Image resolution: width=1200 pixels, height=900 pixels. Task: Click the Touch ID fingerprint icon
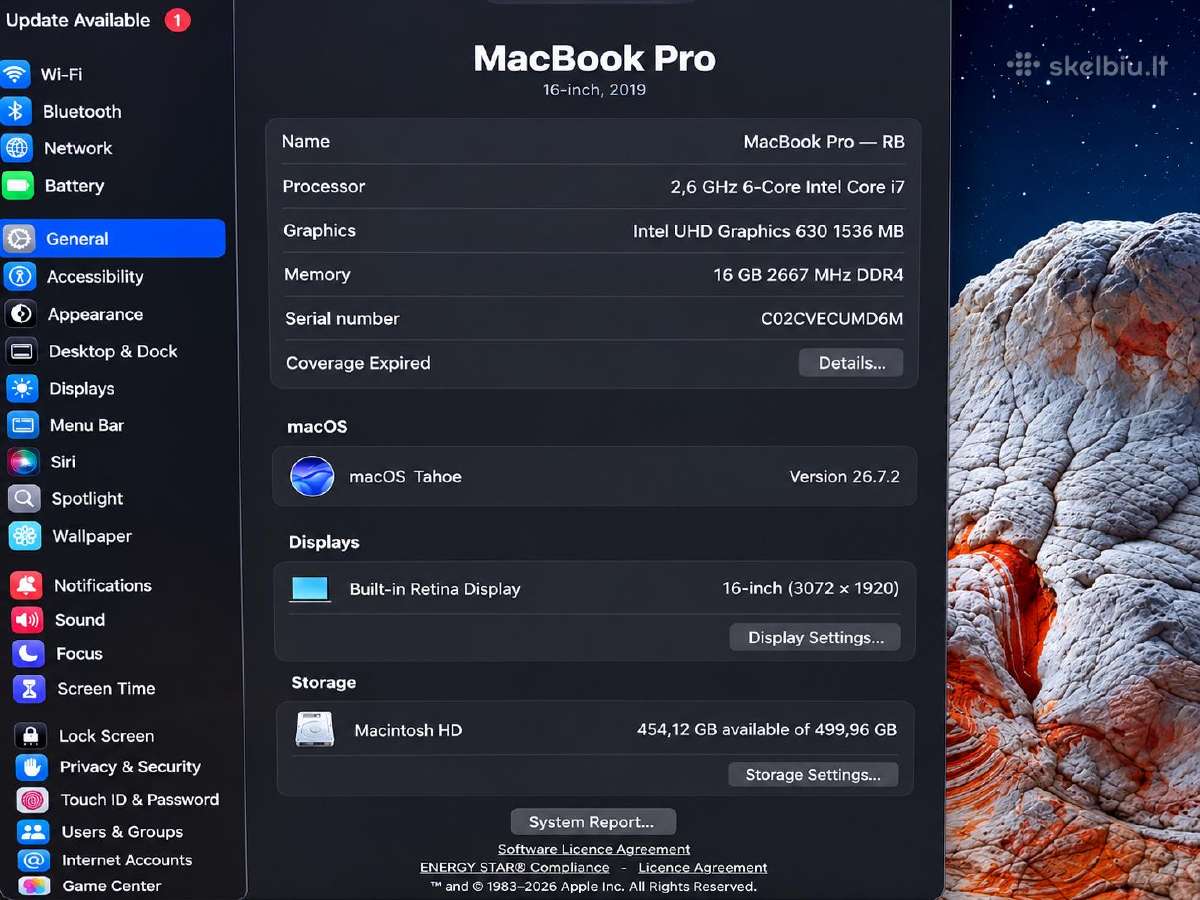tap(33, 799)
